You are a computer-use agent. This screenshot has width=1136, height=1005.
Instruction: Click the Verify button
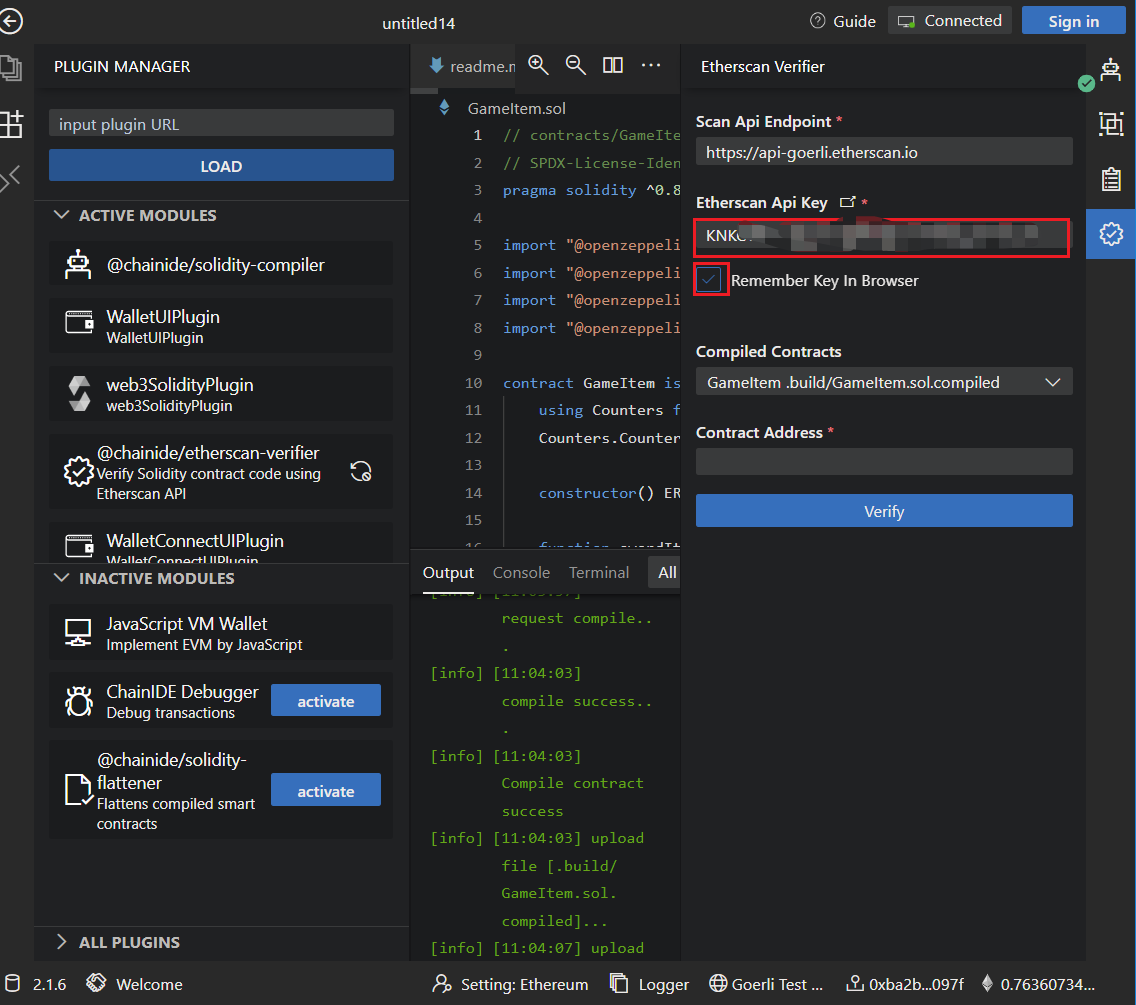pyautogui.click(x=884, y=511)
